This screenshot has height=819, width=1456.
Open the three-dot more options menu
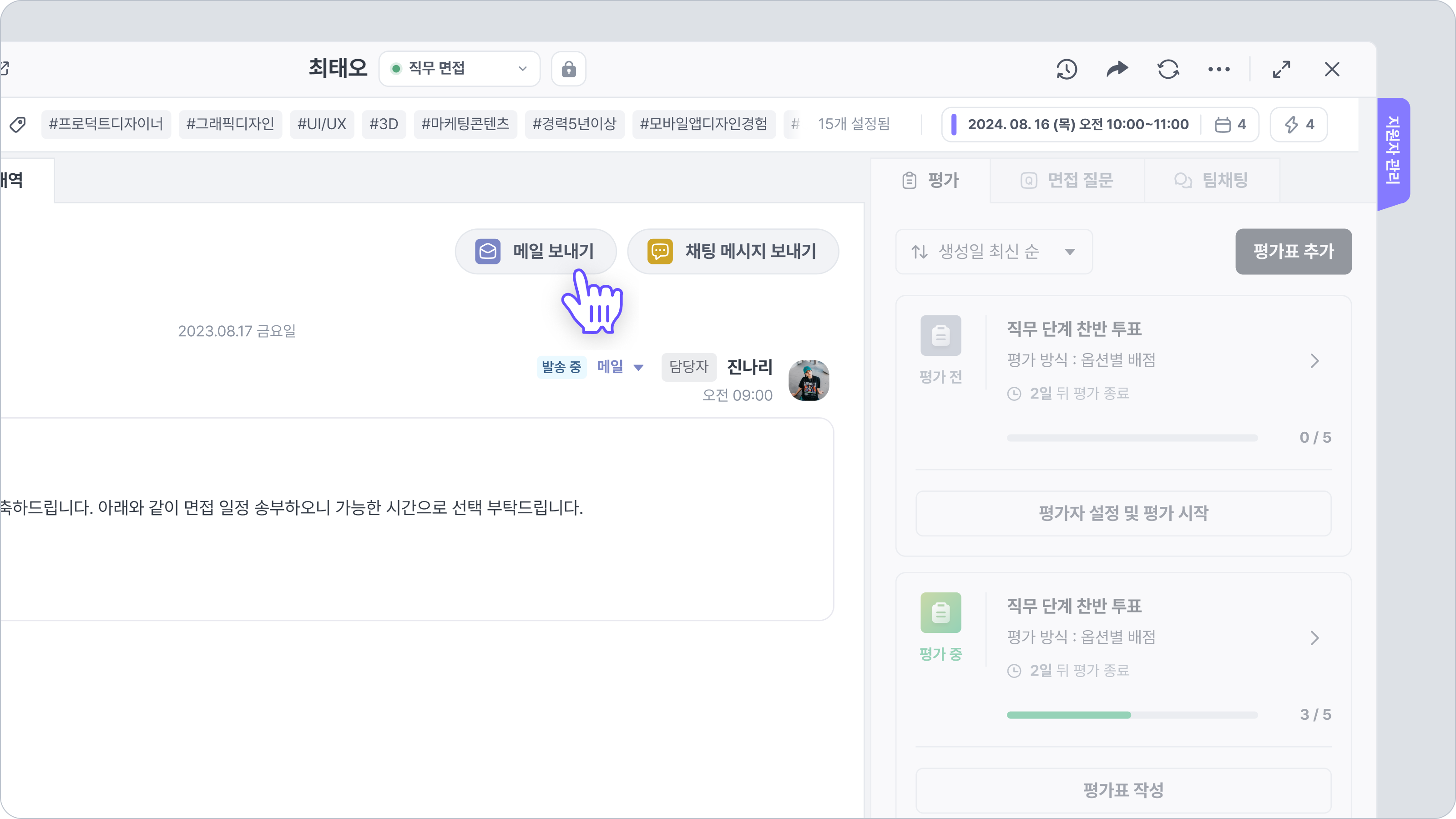(x=1218, y=70)
